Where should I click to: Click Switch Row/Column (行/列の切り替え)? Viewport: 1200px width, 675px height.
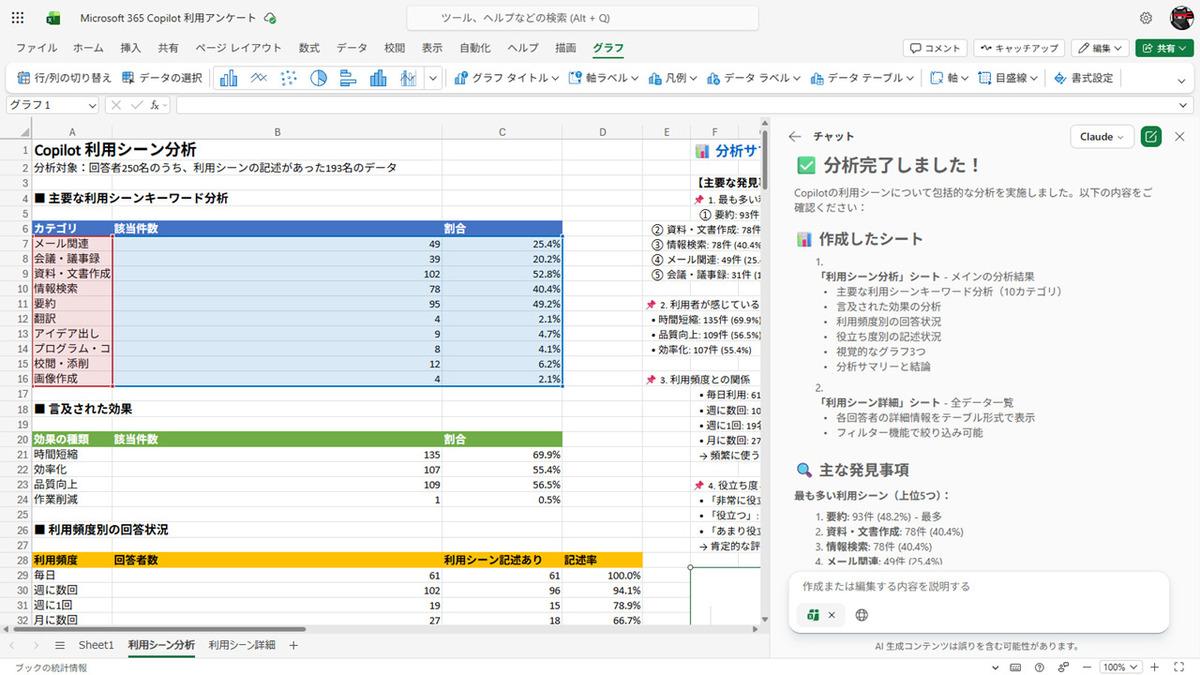click(64, 78)
